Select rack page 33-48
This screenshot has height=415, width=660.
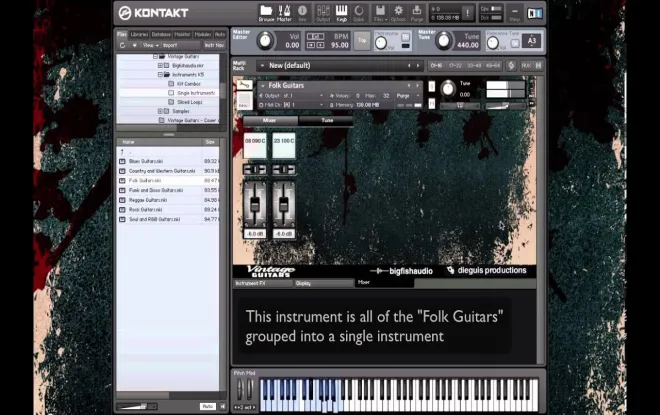coord(474,66)
